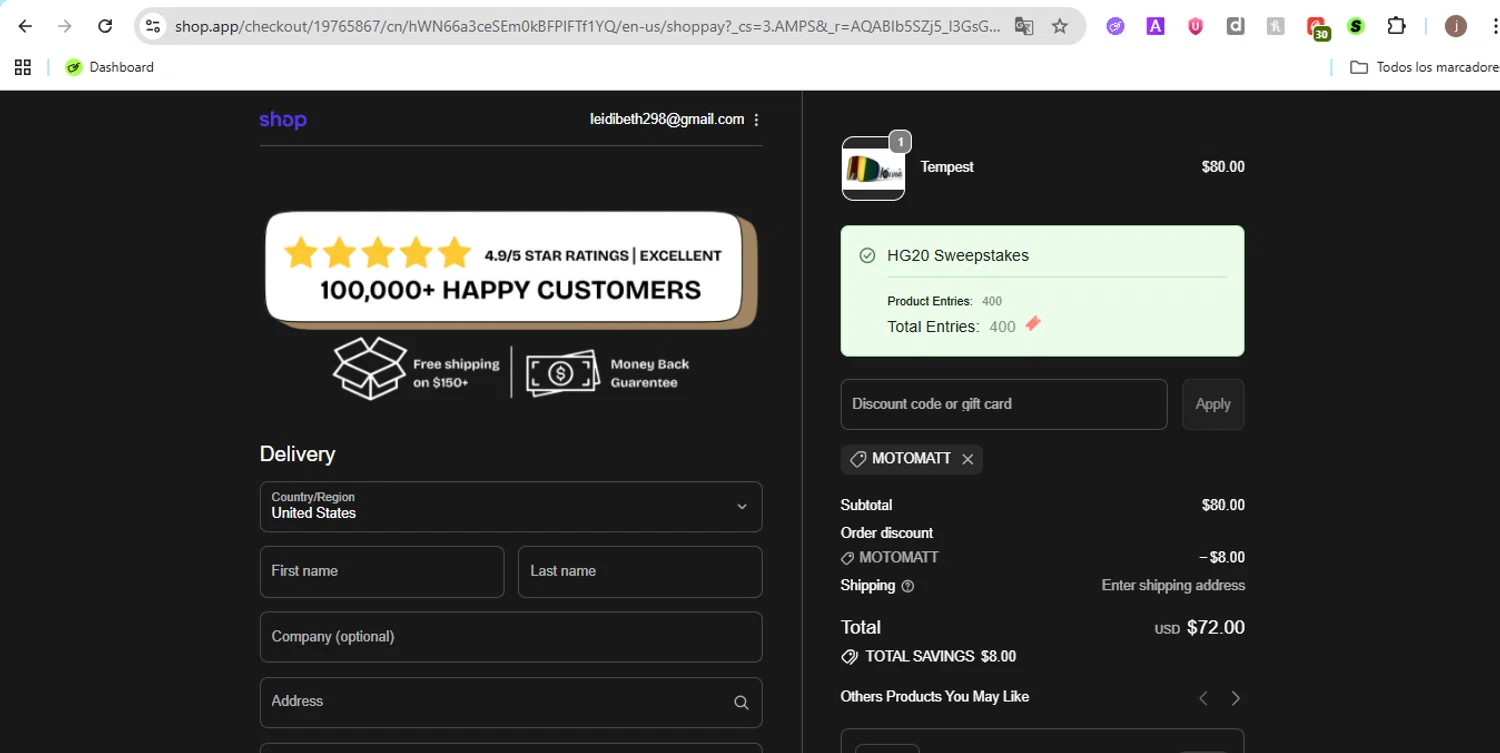The width and height of the screenshot is (1500, 753).
Task: Click the MOTOMATT tag icon in chip
Action: click(x=858, y=459)
